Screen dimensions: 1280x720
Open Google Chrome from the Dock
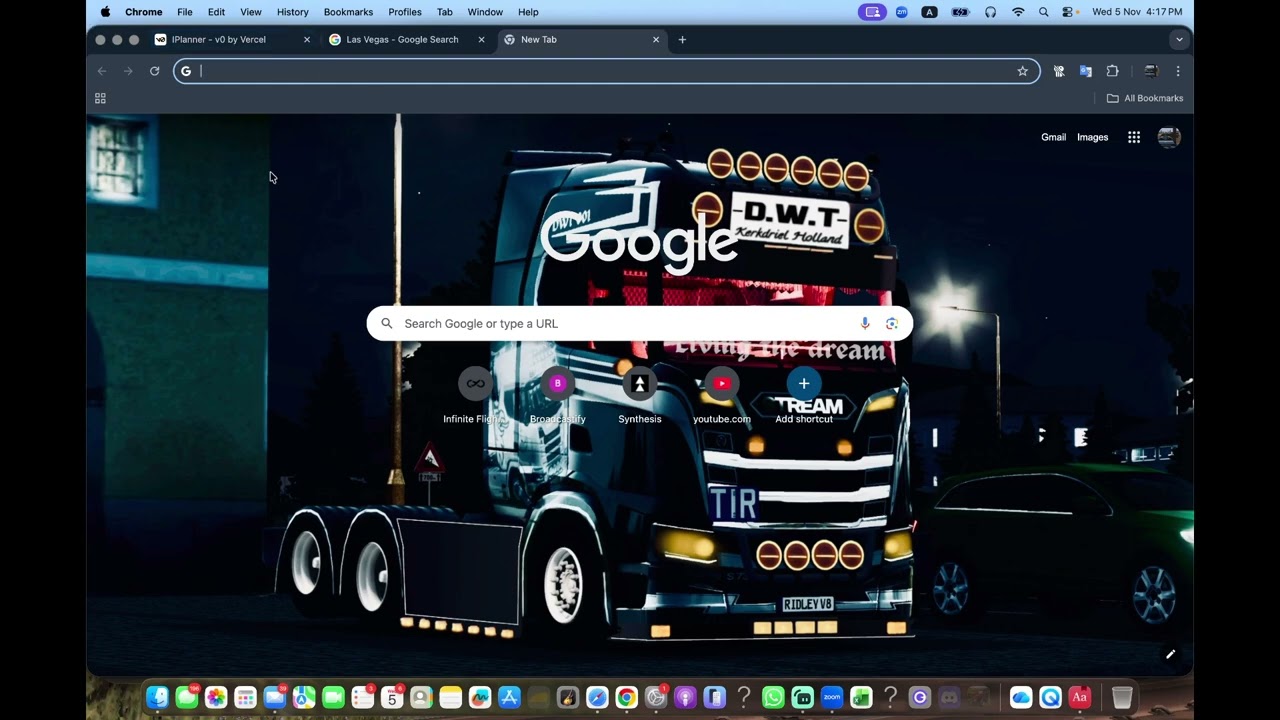(626, 697)
